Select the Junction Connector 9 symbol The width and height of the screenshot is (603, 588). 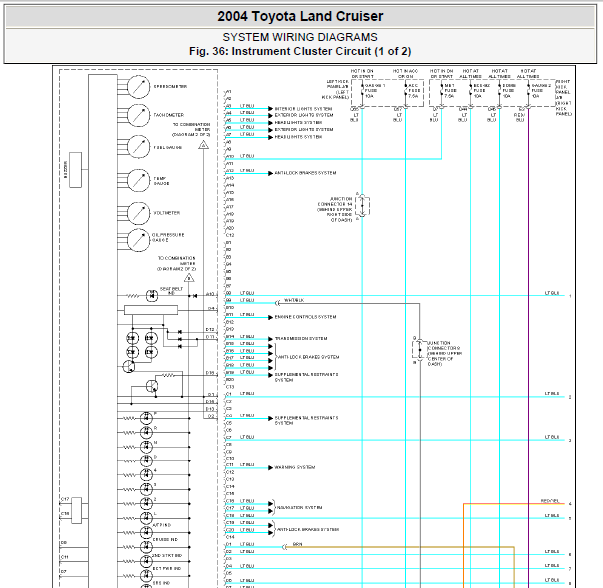420,350
